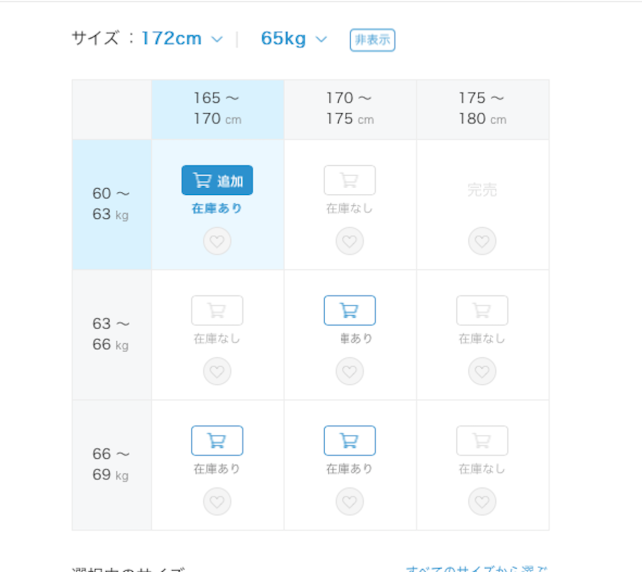The height and width of the screenshot is (572, 642).
Task: Click cart icon for 170~175cm, 63~66kg
Action: (x=349, y=310)
